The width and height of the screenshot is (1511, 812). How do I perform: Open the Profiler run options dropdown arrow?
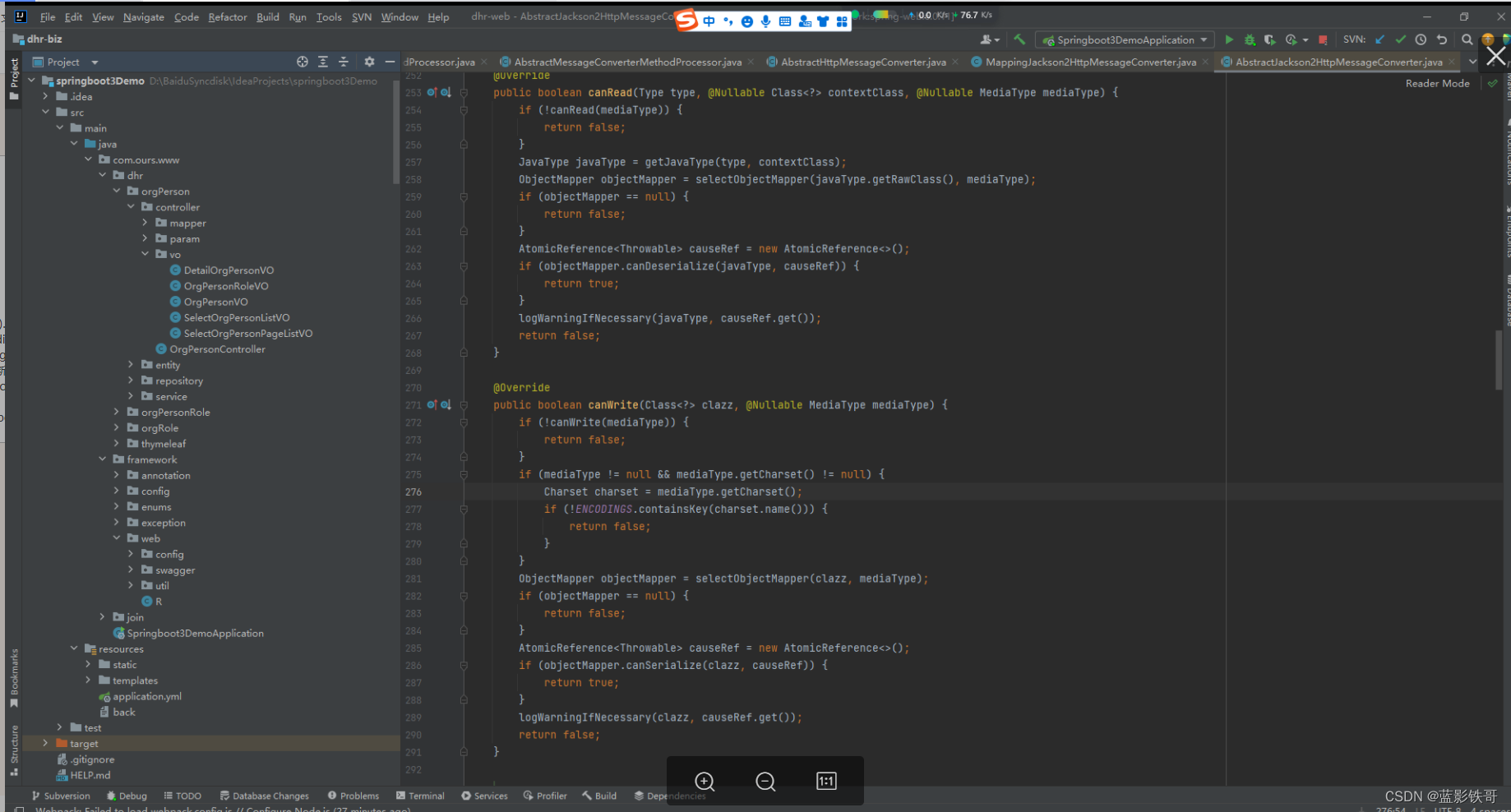coord(1305,39)
